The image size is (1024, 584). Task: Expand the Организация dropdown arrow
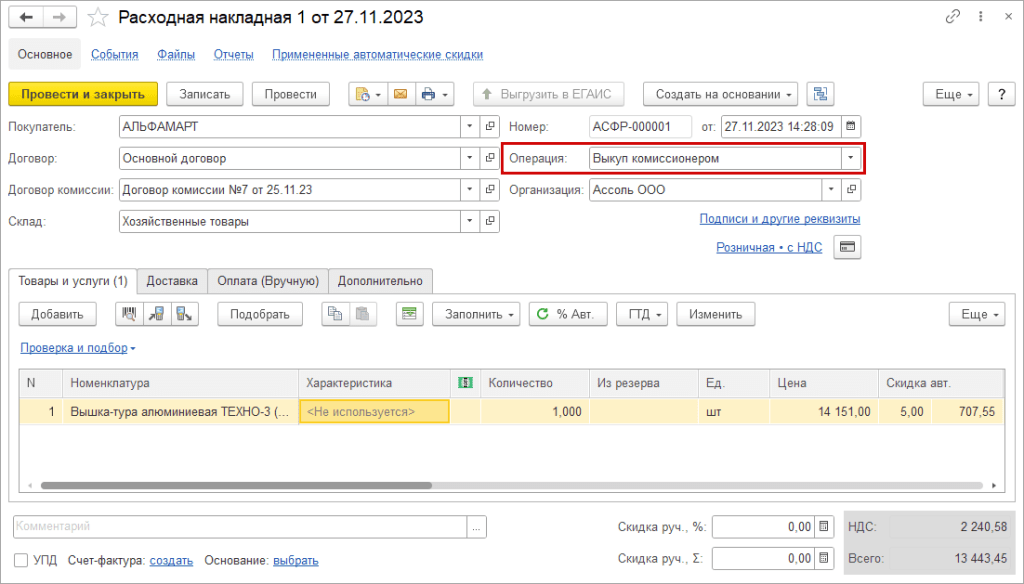pyautogui.click(x=831, y=190)
